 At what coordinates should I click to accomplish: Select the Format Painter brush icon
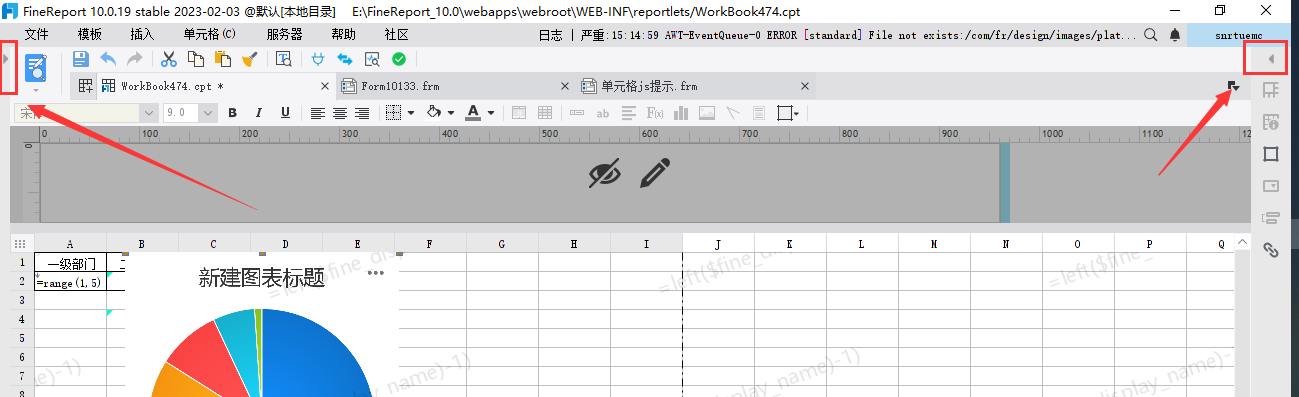coord(249,59)
